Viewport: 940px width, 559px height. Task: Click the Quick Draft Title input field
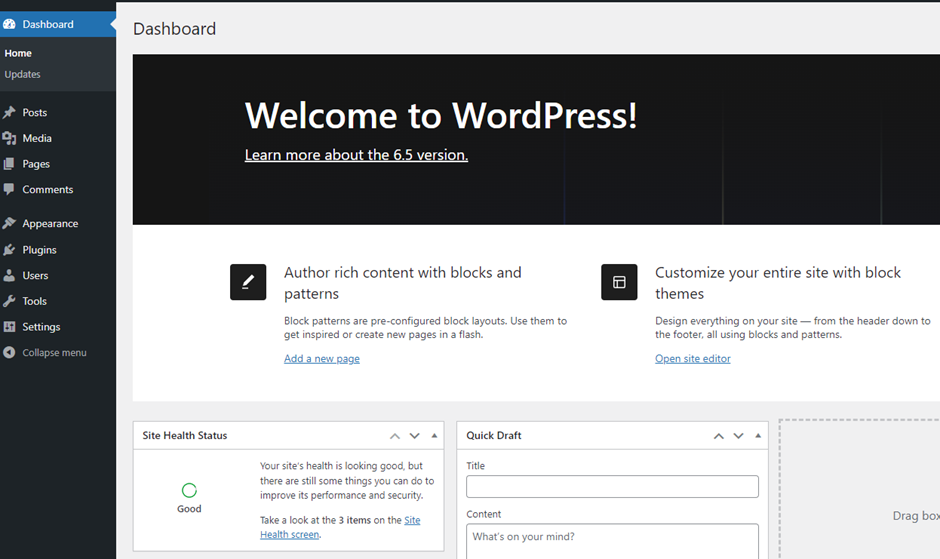click(x=612, y=487)
